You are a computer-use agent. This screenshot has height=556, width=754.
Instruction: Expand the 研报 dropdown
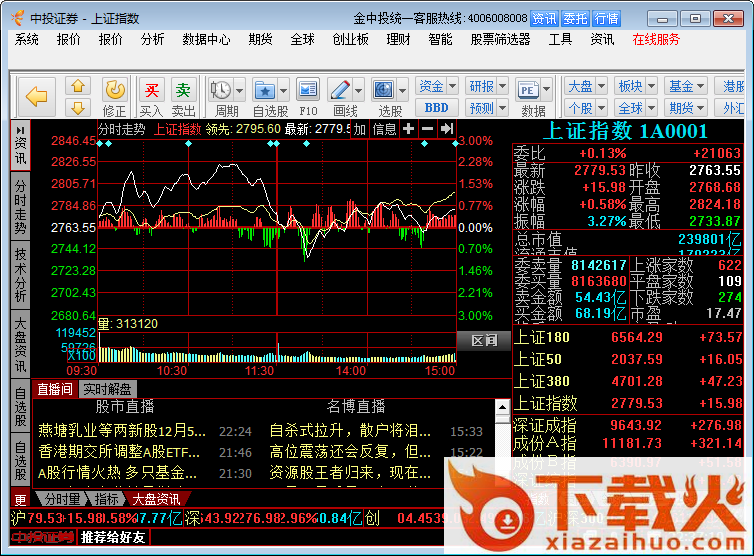tap(503, 87)
